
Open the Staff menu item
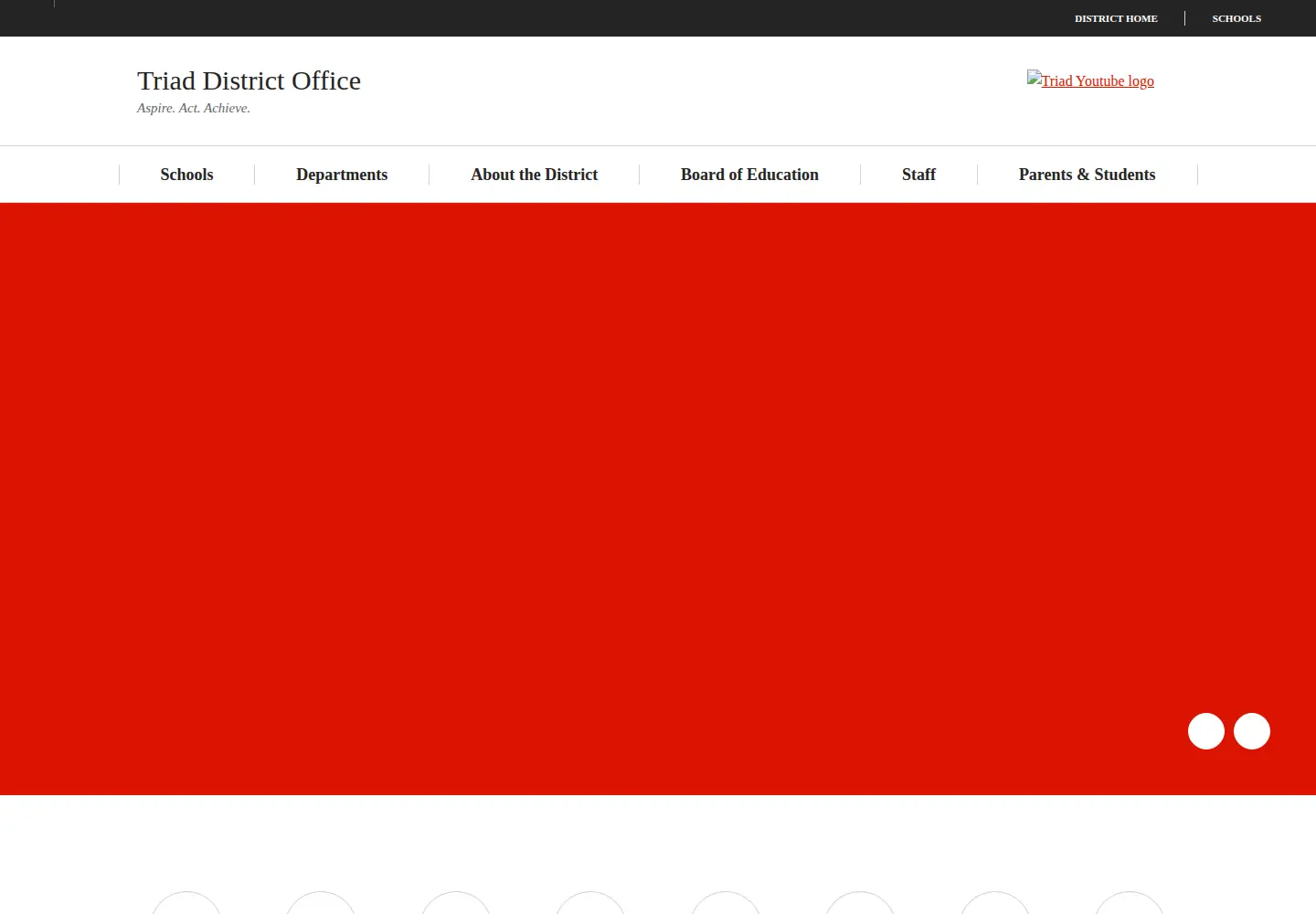click(x=918, y=175)
